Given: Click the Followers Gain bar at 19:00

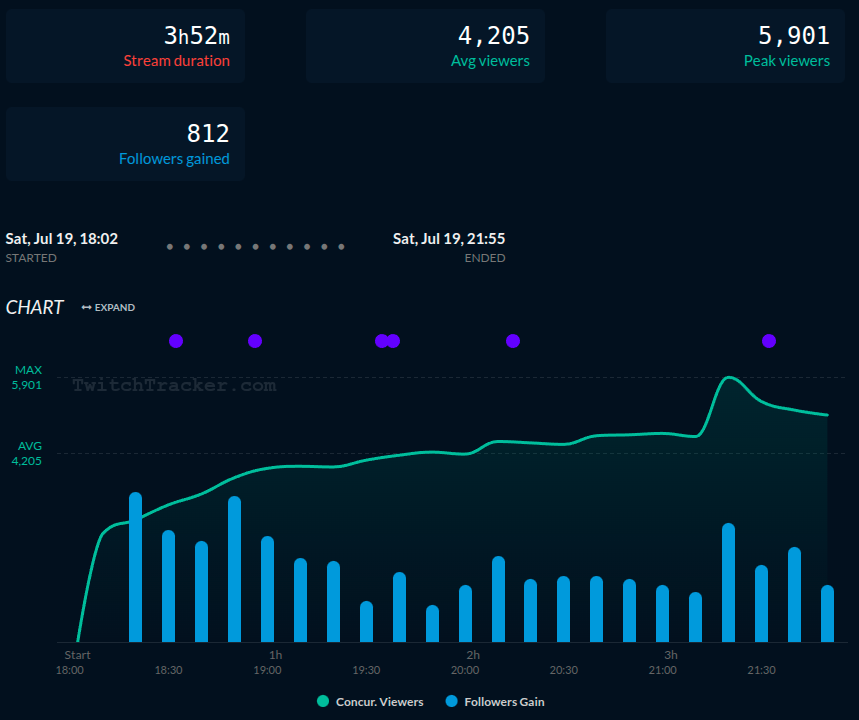Looking at the screenshot, I should tap(267, 589).
